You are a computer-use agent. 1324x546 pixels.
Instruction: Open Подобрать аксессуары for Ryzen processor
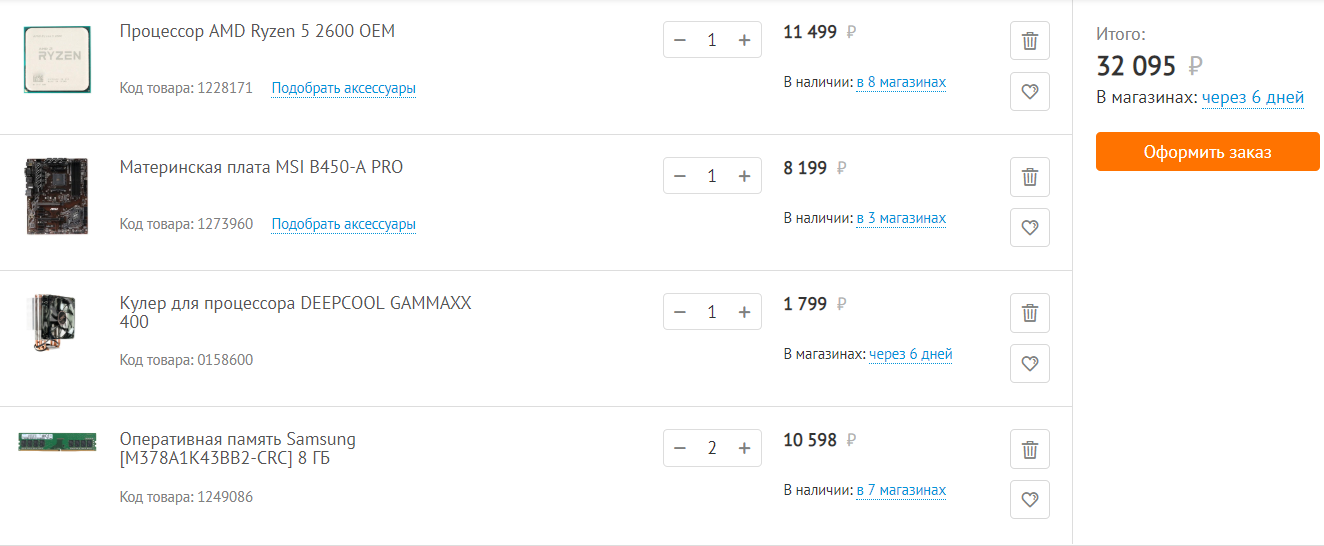click(x=343, y=88)
